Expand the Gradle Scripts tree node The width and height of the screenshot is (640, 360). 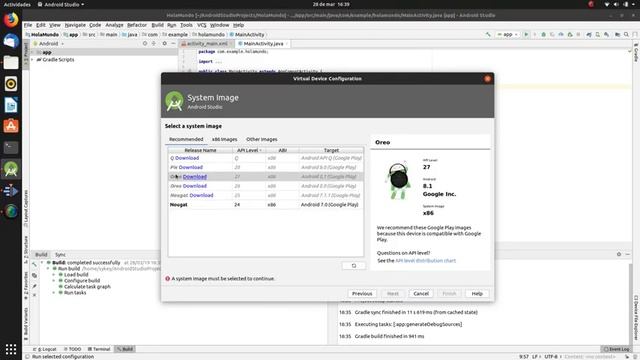(x=33, y=60)
